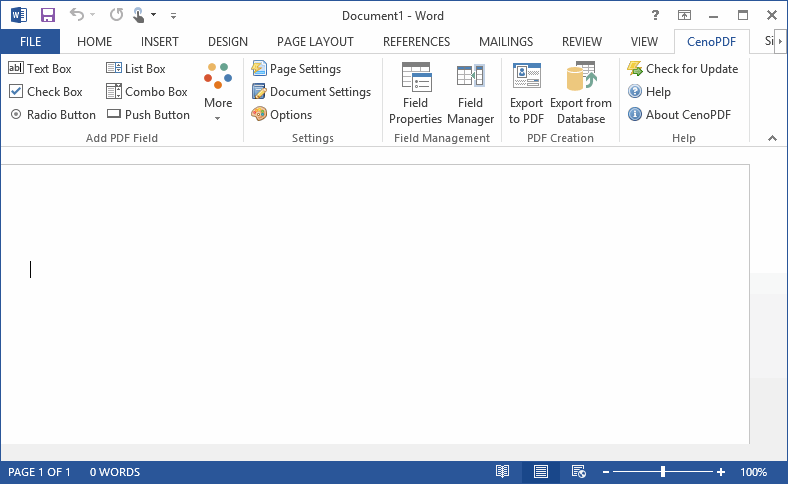This screenshot has width=788, height=484.
Task: Undo the last action
Action: point(77,15)
